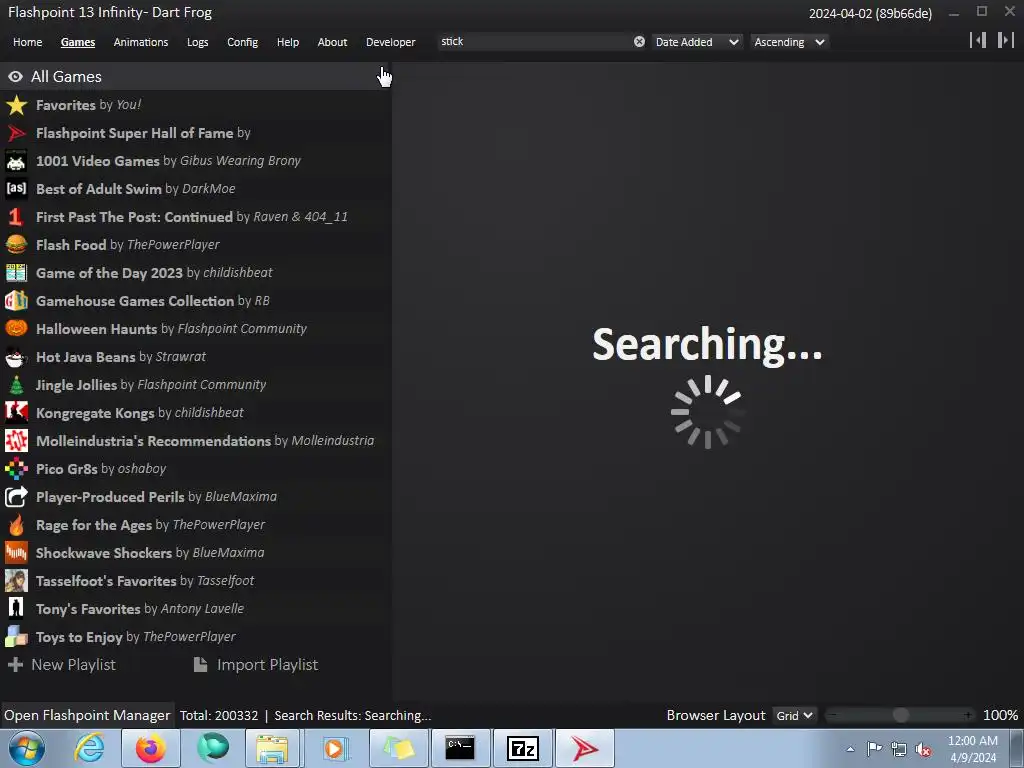
Task: Open the Home tab
Action: click(x=27, y=42)
